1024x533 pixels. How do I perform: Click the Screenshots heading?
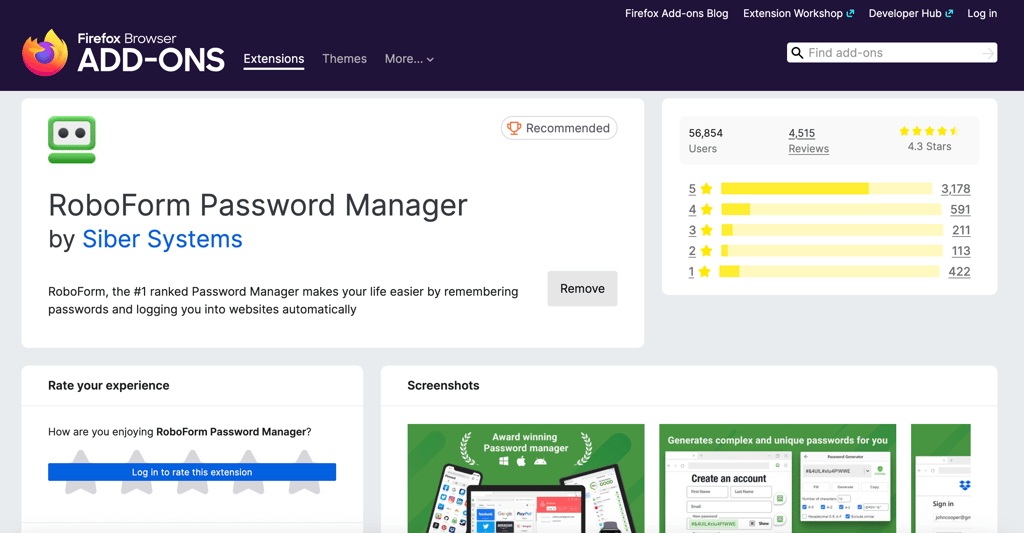[x=443, y=385]
